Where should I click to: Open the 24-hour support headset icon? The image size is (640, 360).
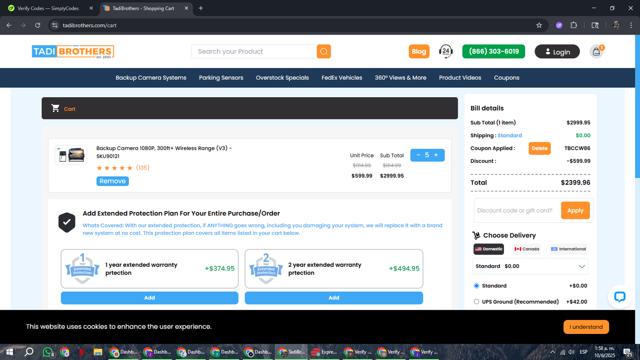pos(446,51)
